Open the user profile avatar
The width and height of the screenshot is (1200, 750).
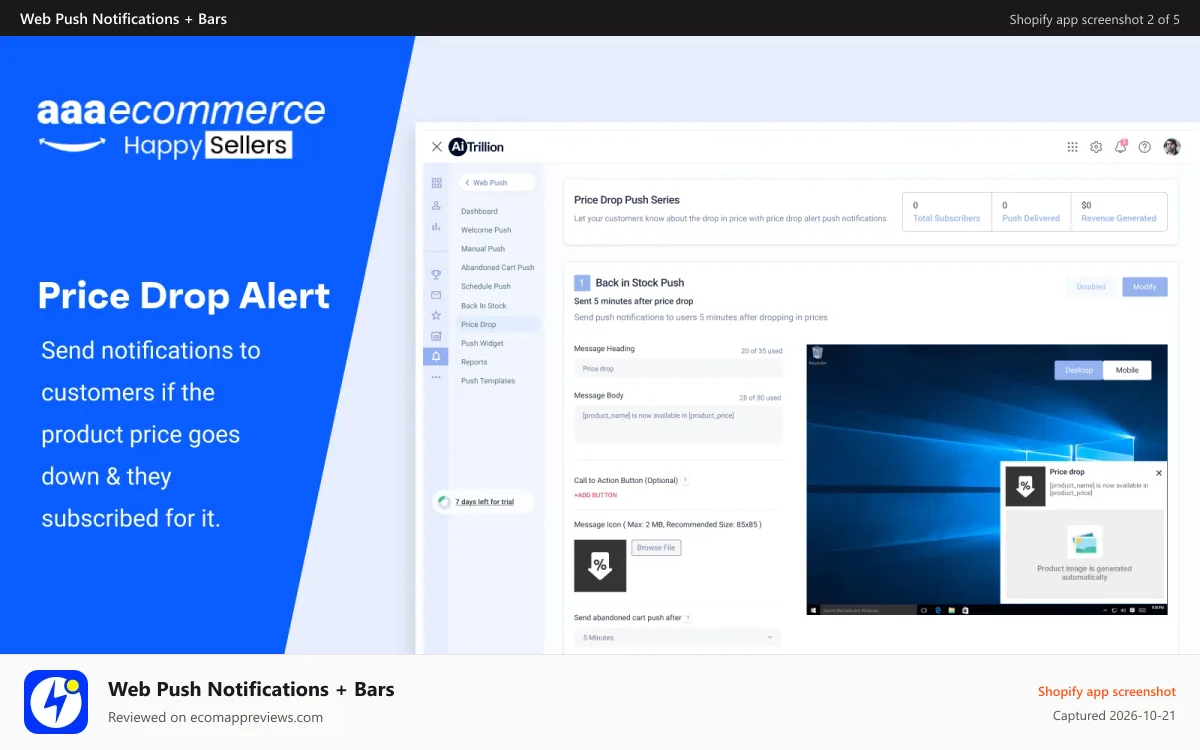1172,147
